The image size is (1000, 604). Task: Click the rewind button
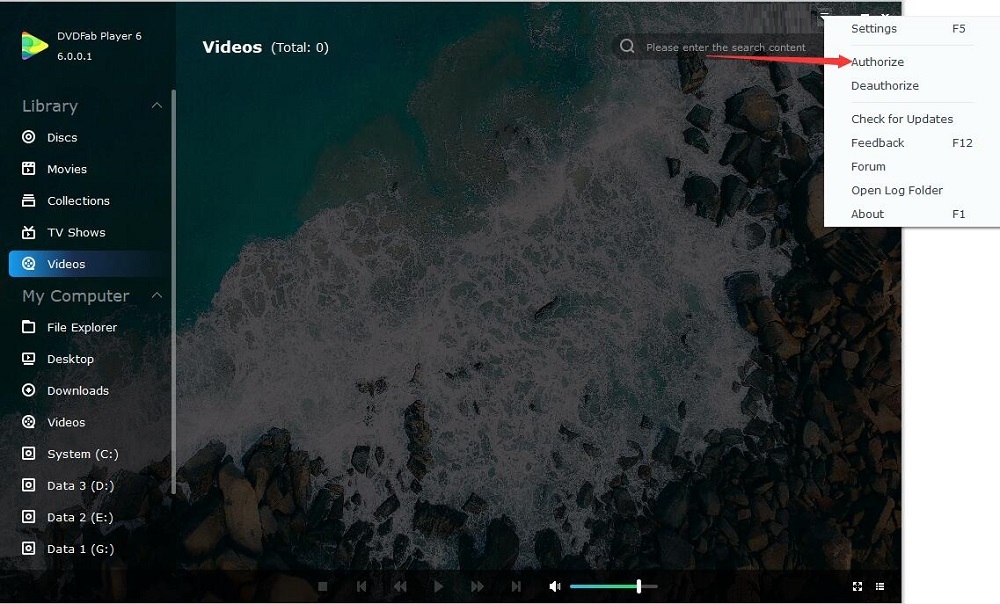click(400, 586)
